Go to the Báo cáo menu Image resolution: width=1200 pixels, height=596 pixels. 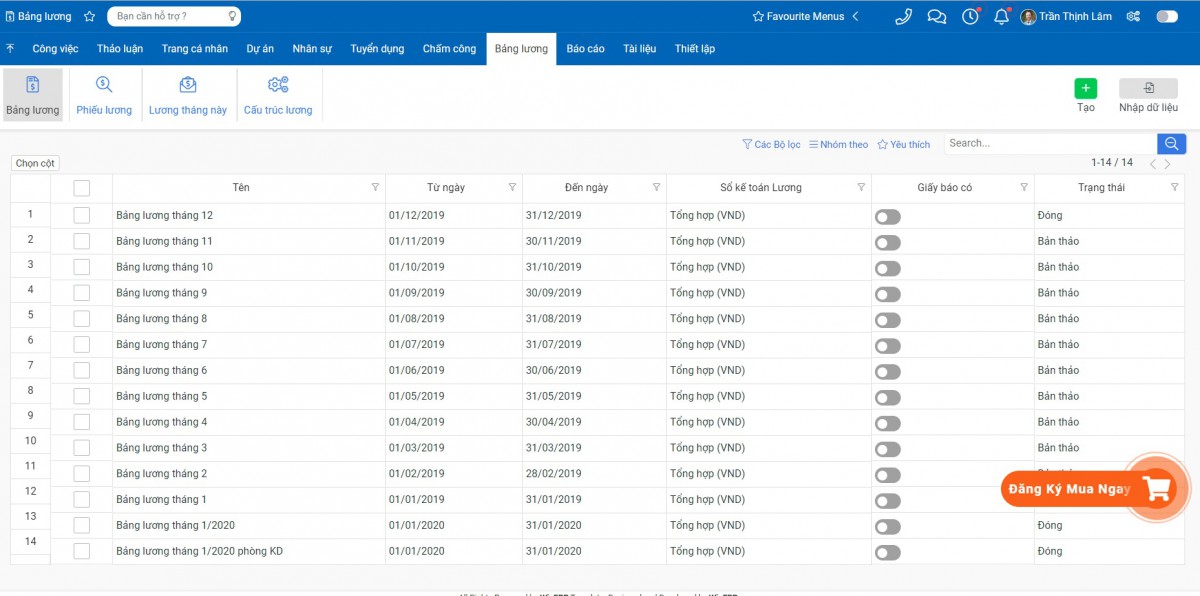[585, 49]
